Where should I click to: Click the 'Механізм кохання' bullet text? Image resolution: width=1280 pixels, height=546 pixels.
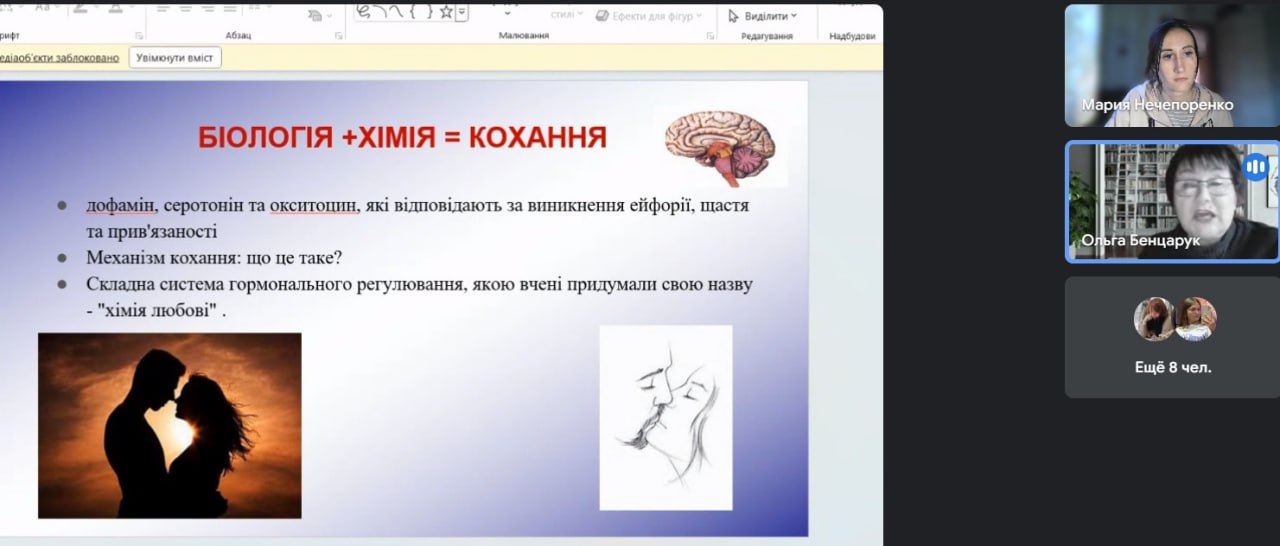point(214,257)
